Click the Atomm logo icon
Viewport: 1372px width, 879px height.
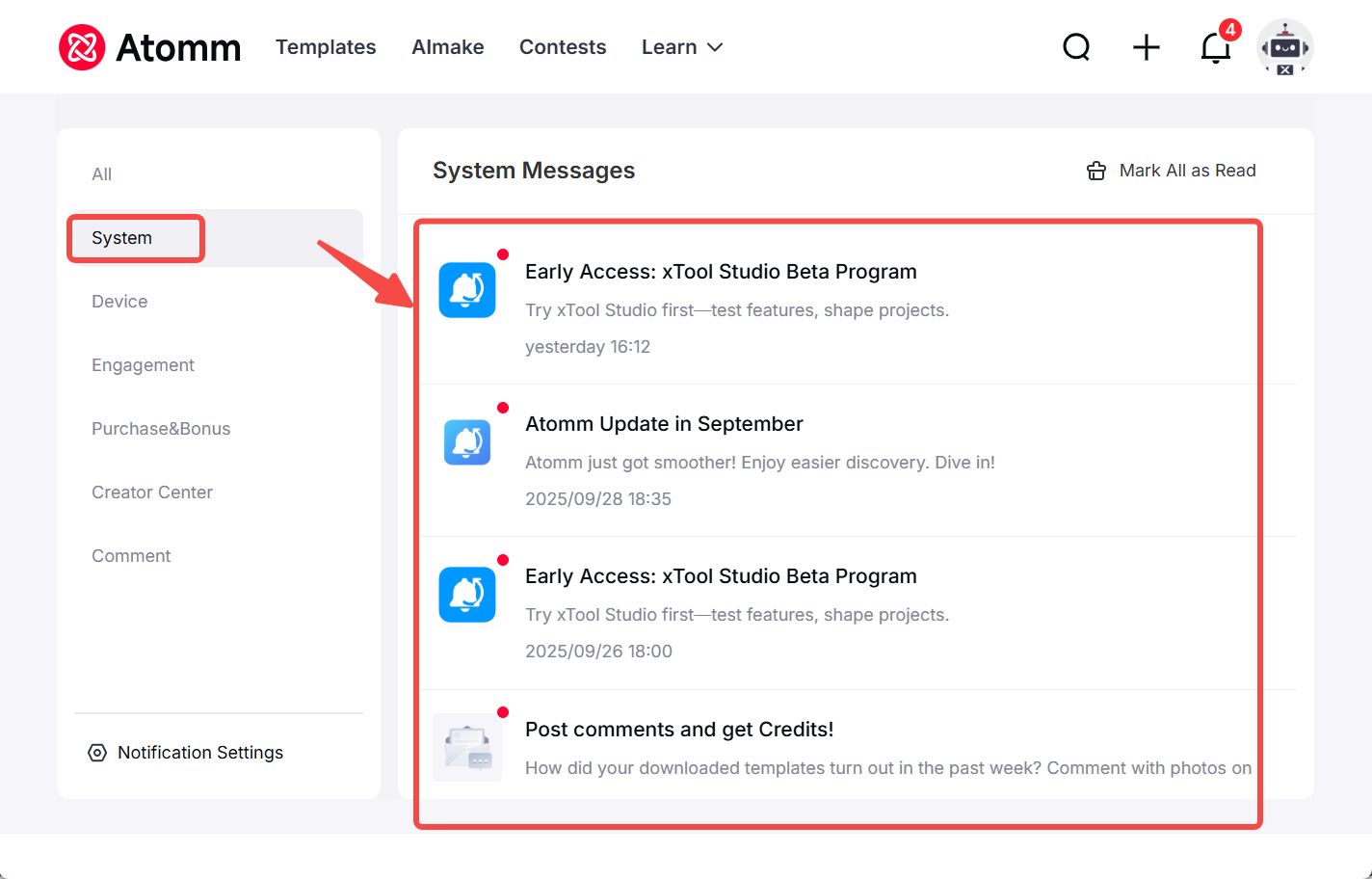point(82,47)
